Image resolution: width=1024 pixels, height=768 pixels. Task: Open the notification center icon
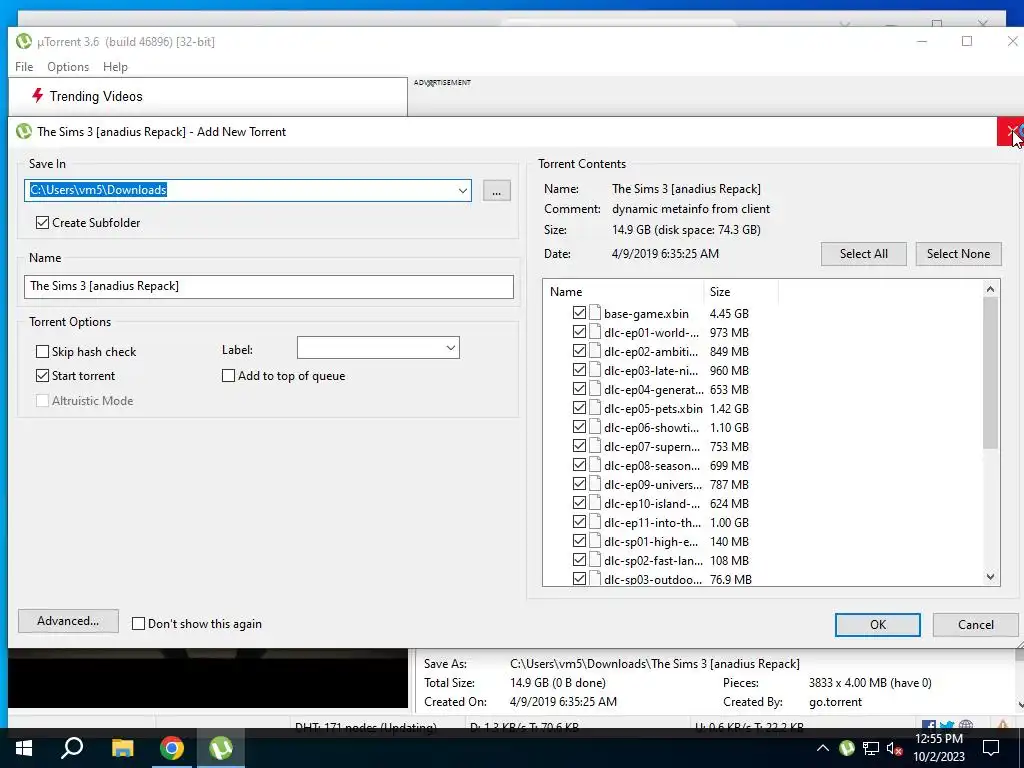tap(991, 748)
